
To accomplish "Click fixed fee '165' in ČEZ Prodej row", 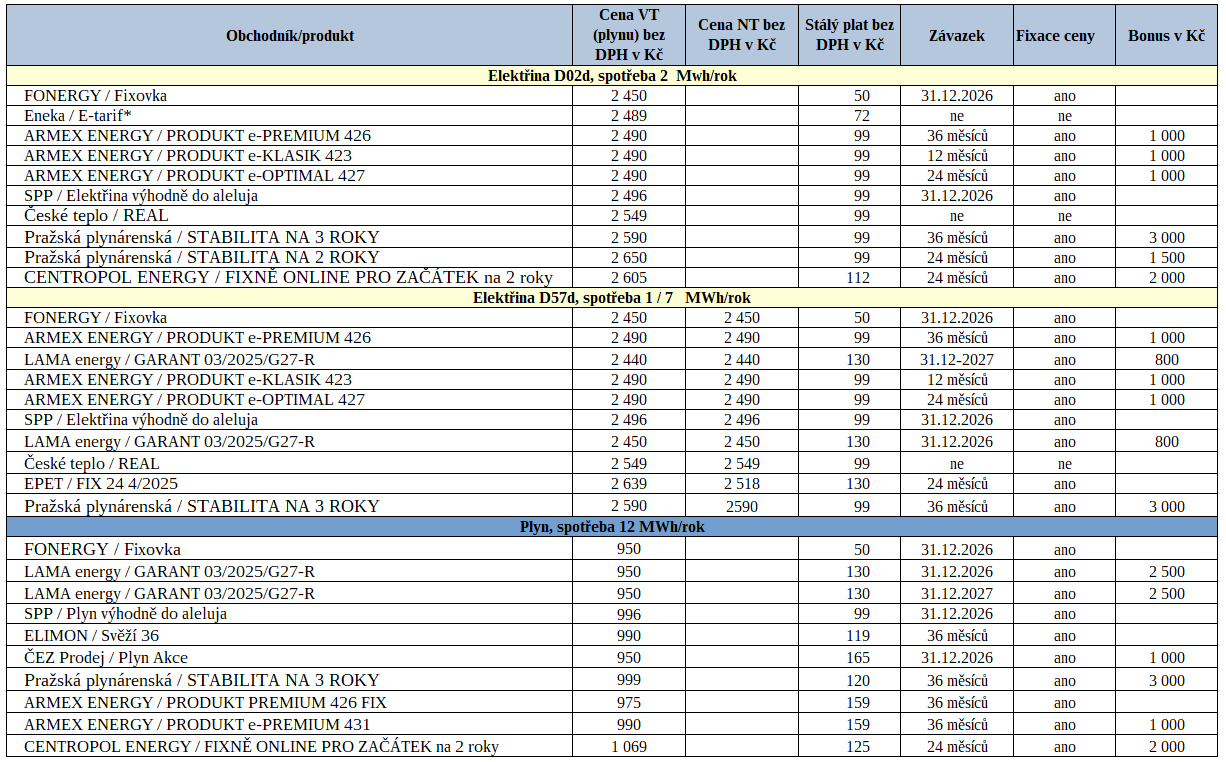I will (x=858, y=658).
